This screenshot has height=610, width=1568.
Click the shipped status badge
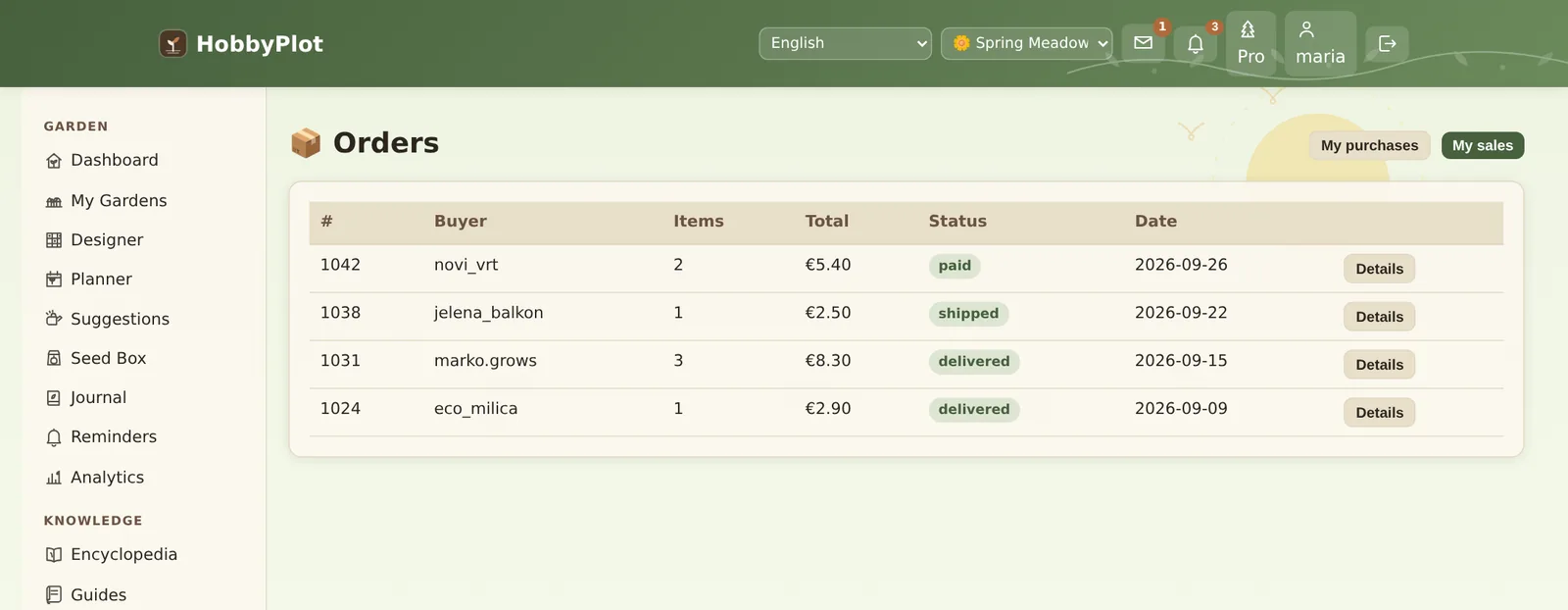(968, 314)
